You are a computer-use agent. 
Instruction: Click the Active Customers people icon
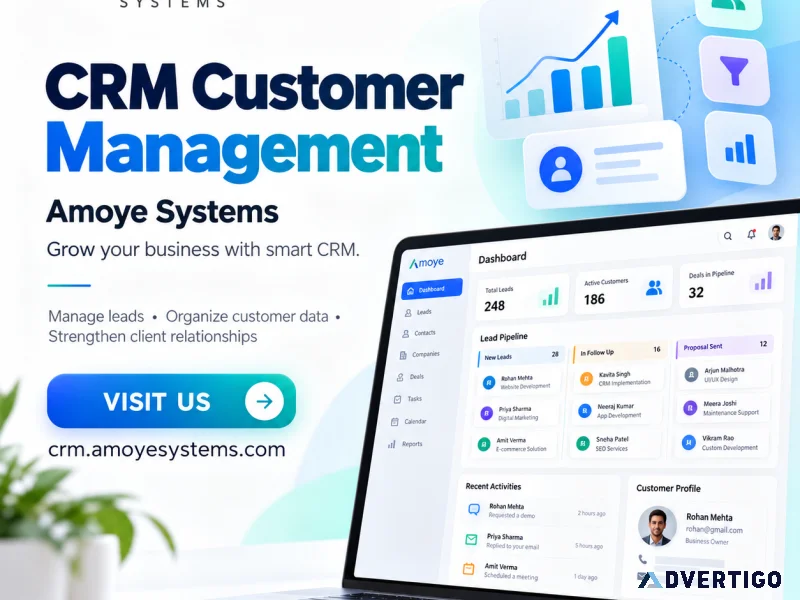[x=654, y=288]
